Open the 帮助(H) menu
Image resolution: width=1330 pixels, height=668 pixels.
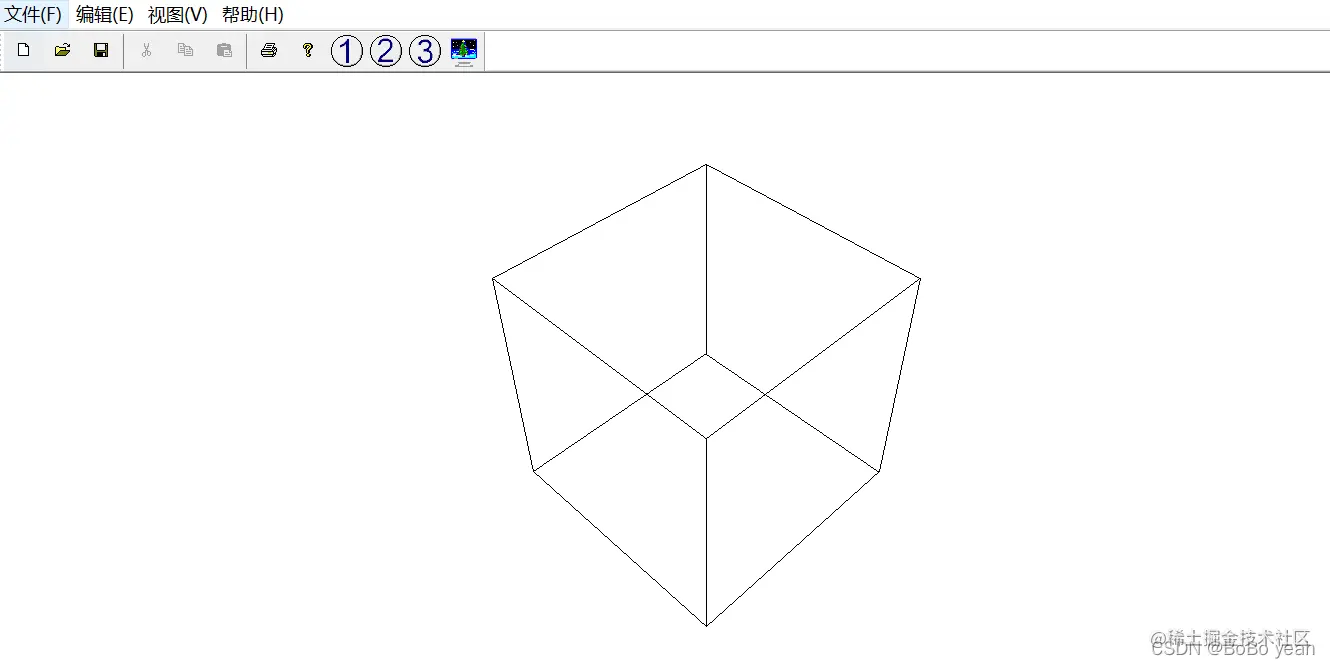pyautogui.click(x=253, y=15)
